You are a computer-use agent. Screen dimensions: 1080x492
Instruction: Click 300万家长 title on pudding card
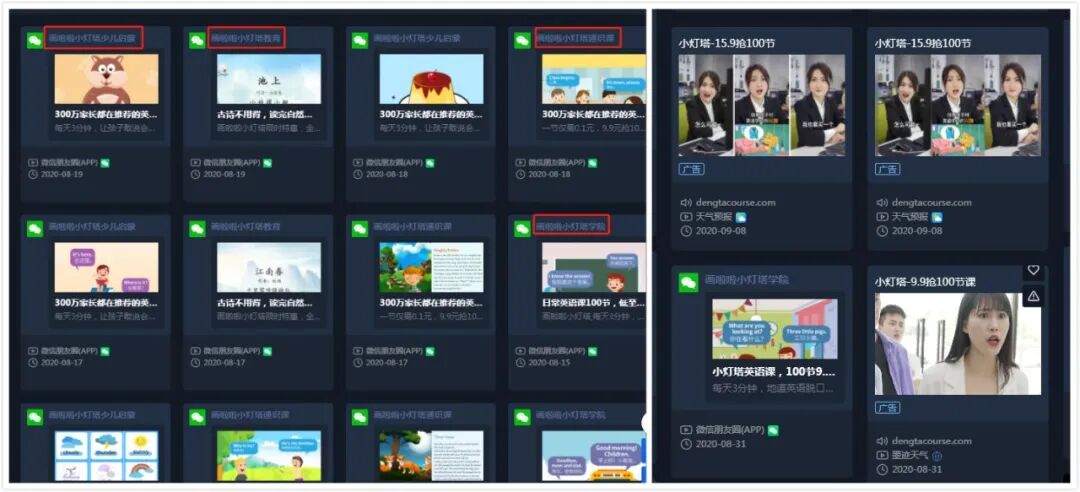432,114
